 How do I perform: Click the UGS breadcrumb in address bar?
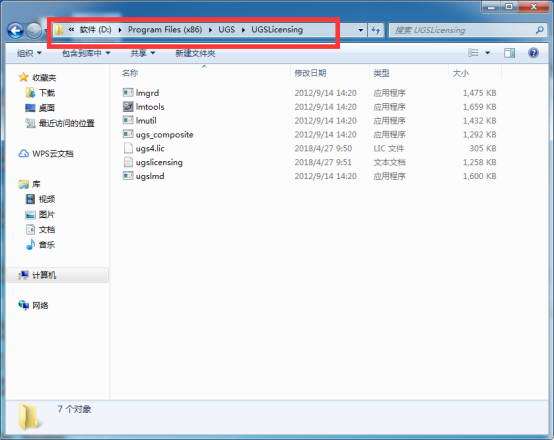pyautogui.click(x=226, y=30)
